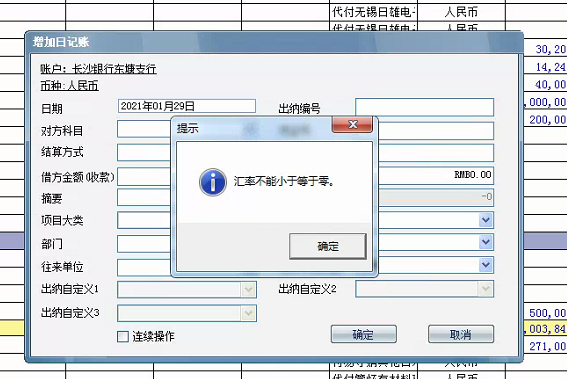The width and height of the screenshot is (567, 379).
Task: Click the 汇率不能小于等于零 message text
Action: [284, 181]
